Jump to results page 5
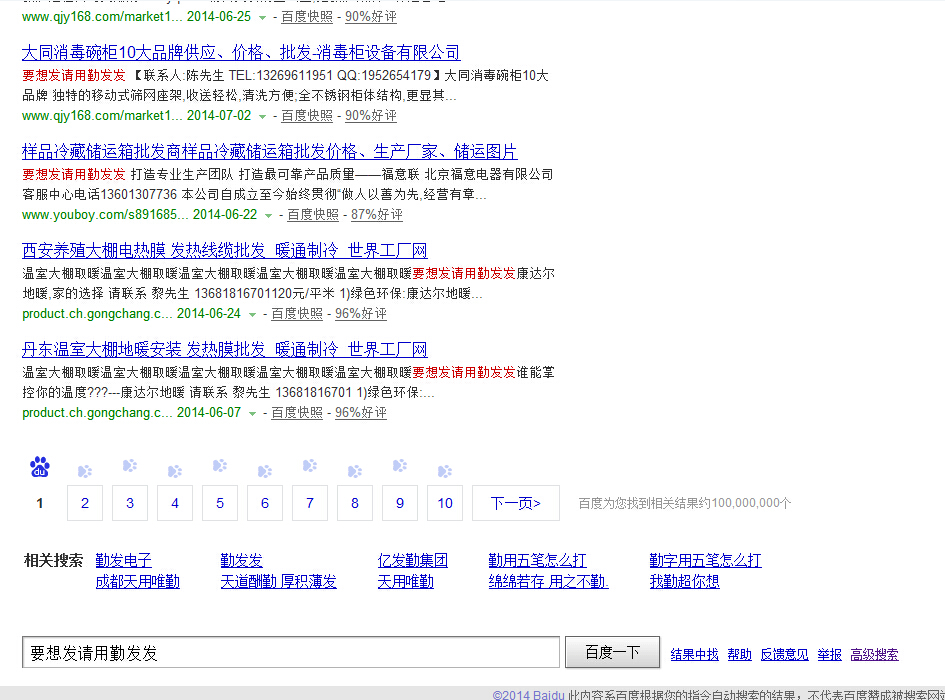 [220, 503]
